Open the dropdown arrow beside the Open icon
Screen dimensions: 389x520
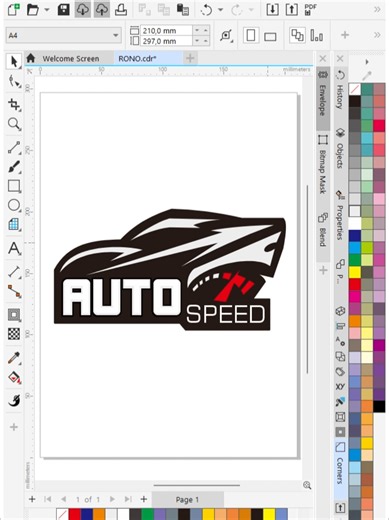pos(47,10)
